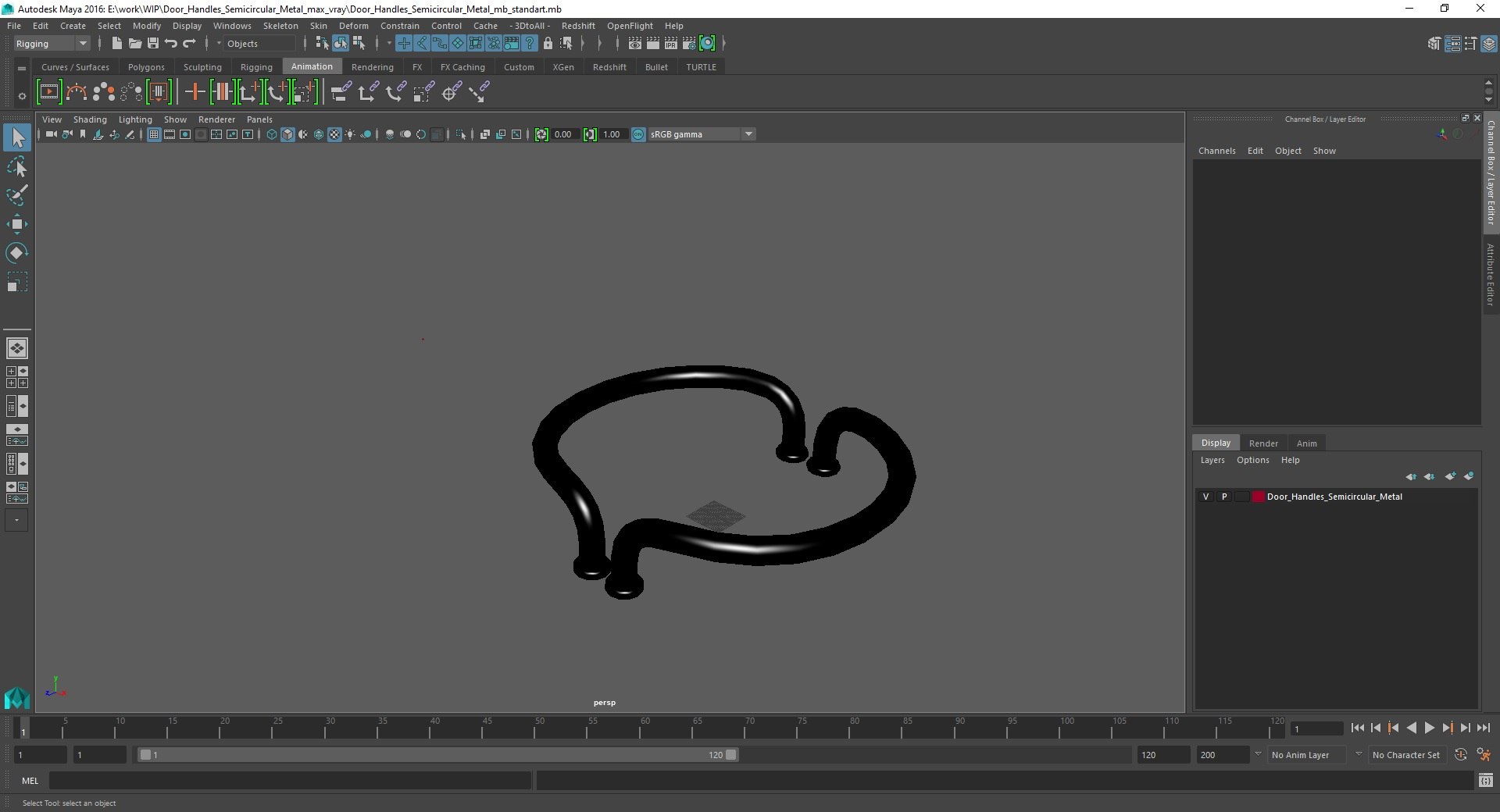Activate the Move tool
Viewport: 1500px width, 812px height.
[17, 224]
